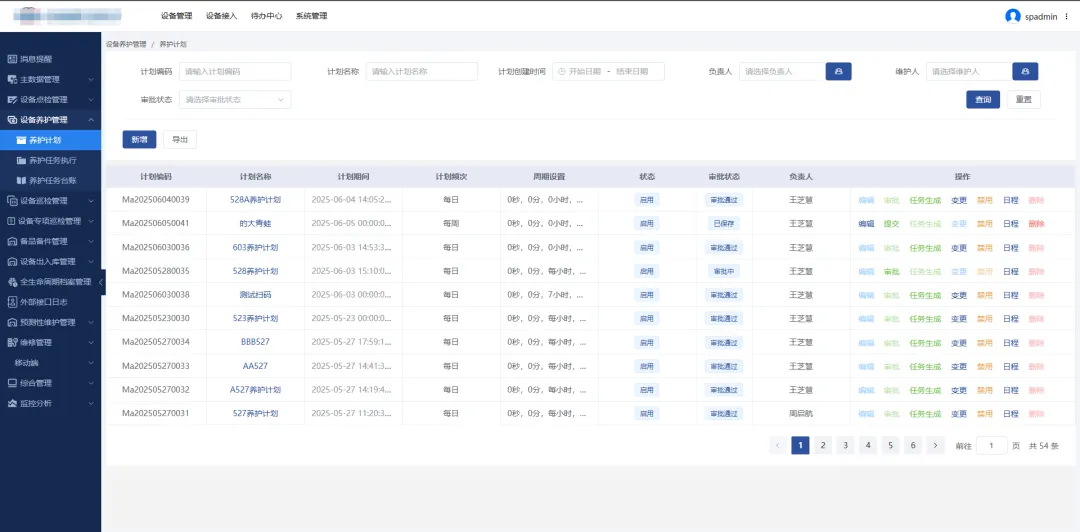Click the 养护任务执行 folder icon
Screen dimensions: 1080x532
pos(21,161)
